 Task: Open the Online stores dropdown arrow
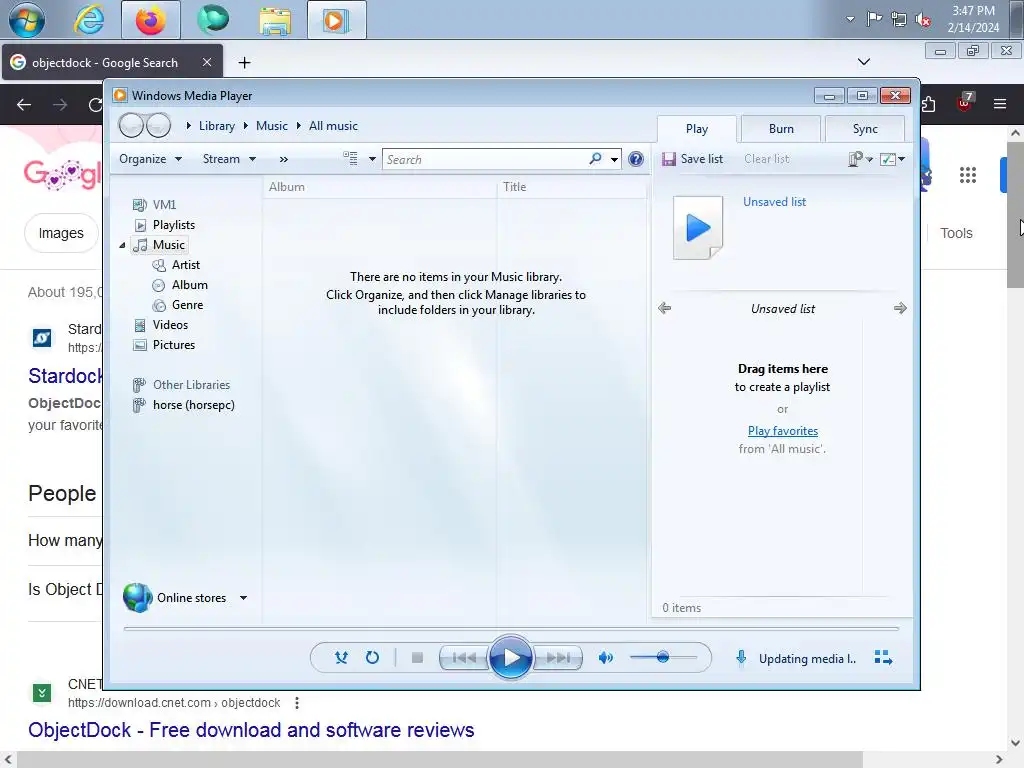click(243, 598)
